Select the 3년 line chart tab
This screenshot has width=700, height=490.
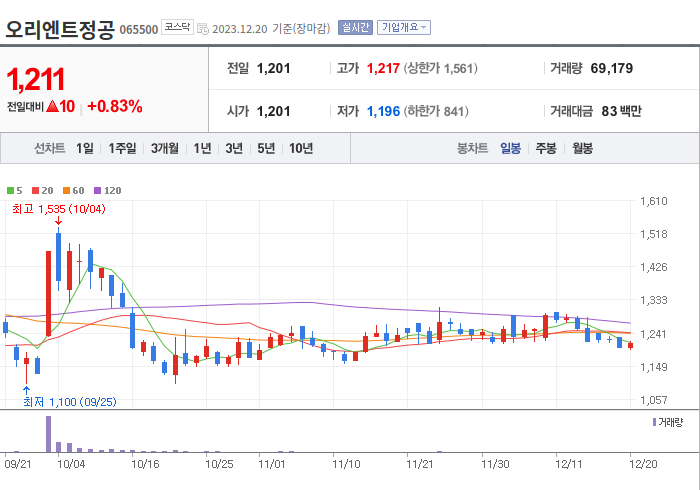click(x=234, y=148)
